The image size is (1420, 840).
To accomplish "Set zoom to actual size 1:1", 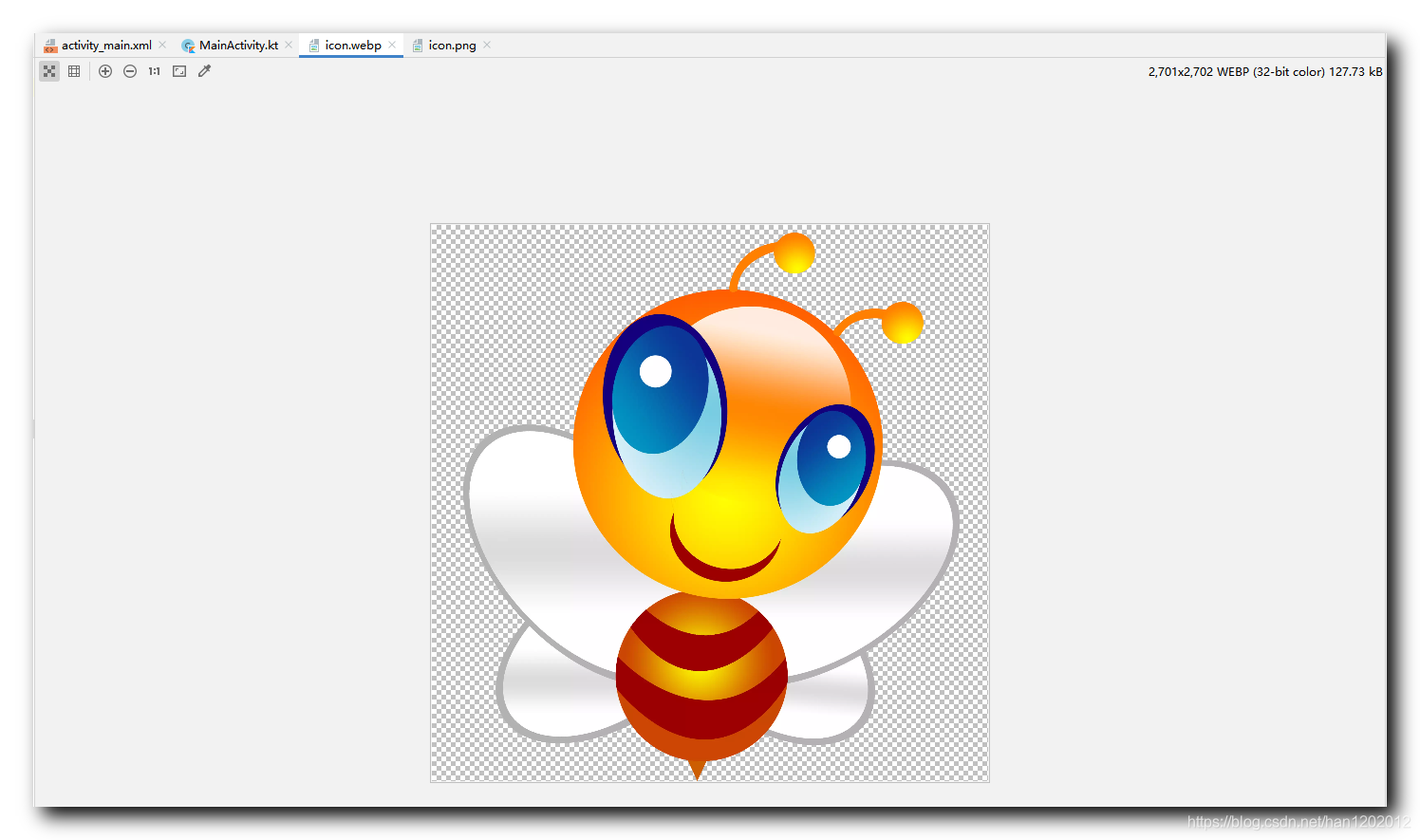I will point(155,71).
